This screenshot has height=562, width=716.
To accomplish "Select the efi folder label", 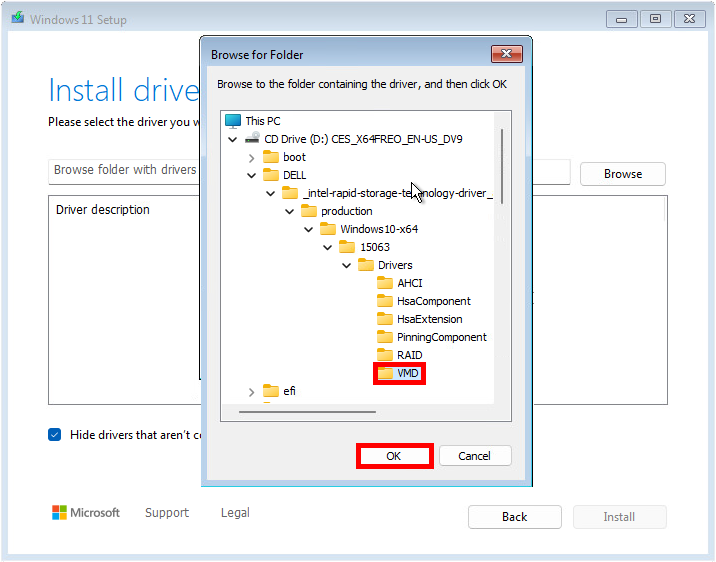I will (x=289, y=391).
